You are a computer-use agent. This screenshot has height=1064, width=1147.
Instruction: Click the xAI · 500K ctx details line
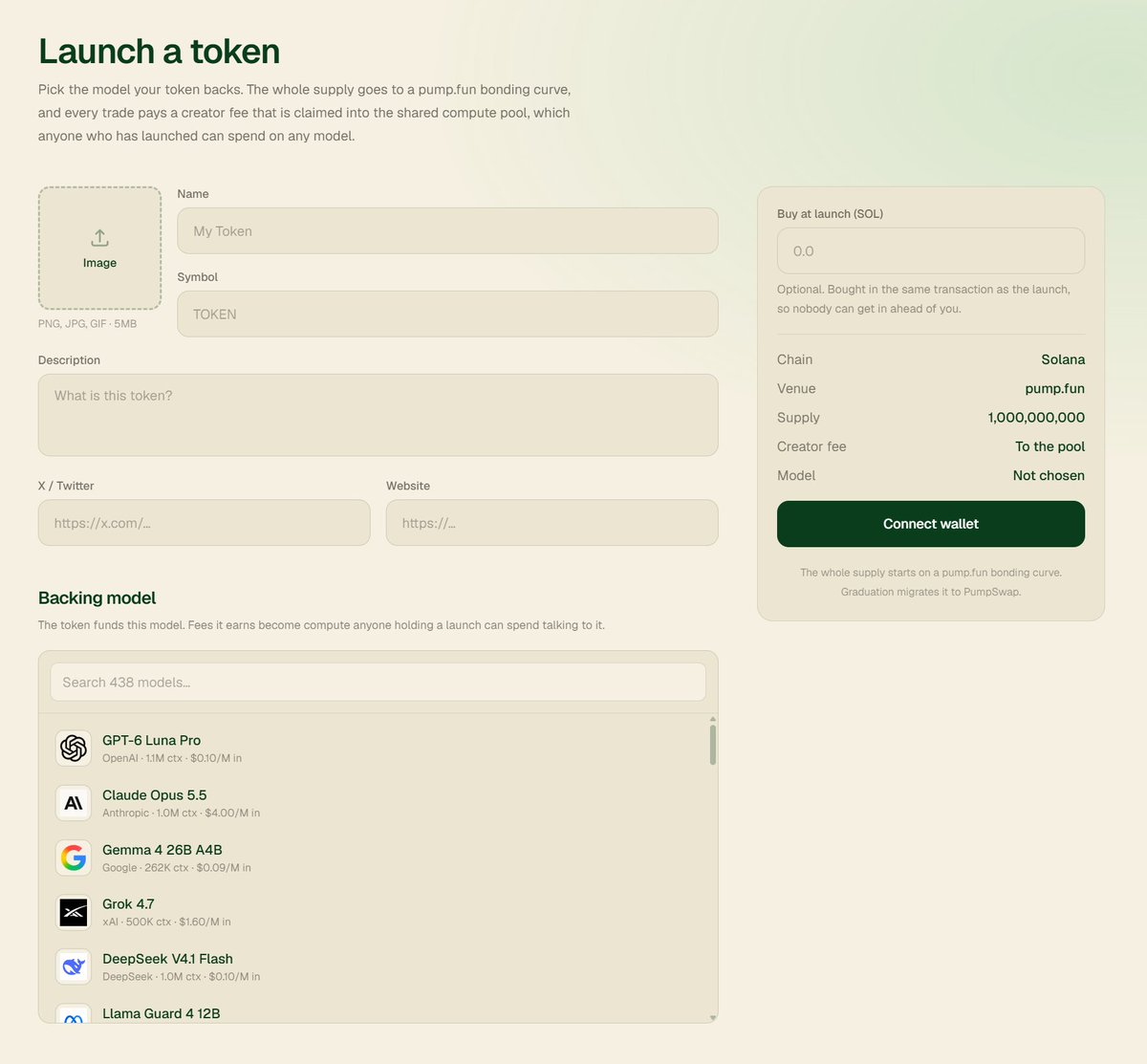click(x=166, y=922)
